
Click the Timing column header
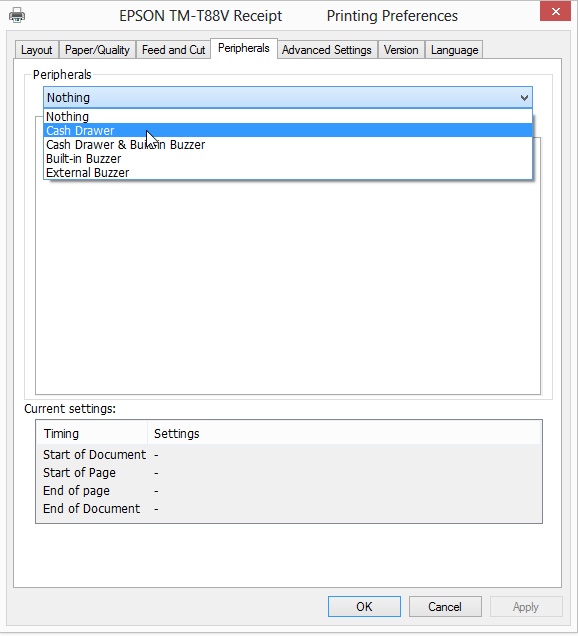92,433
